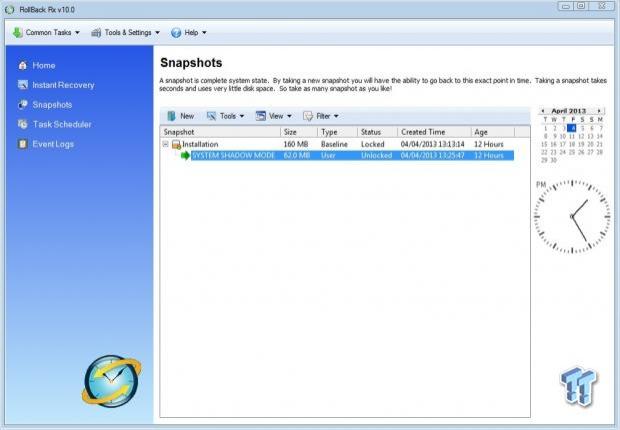Click the Help question mark icon
620x430 pixels.
[x=176, y=33]
